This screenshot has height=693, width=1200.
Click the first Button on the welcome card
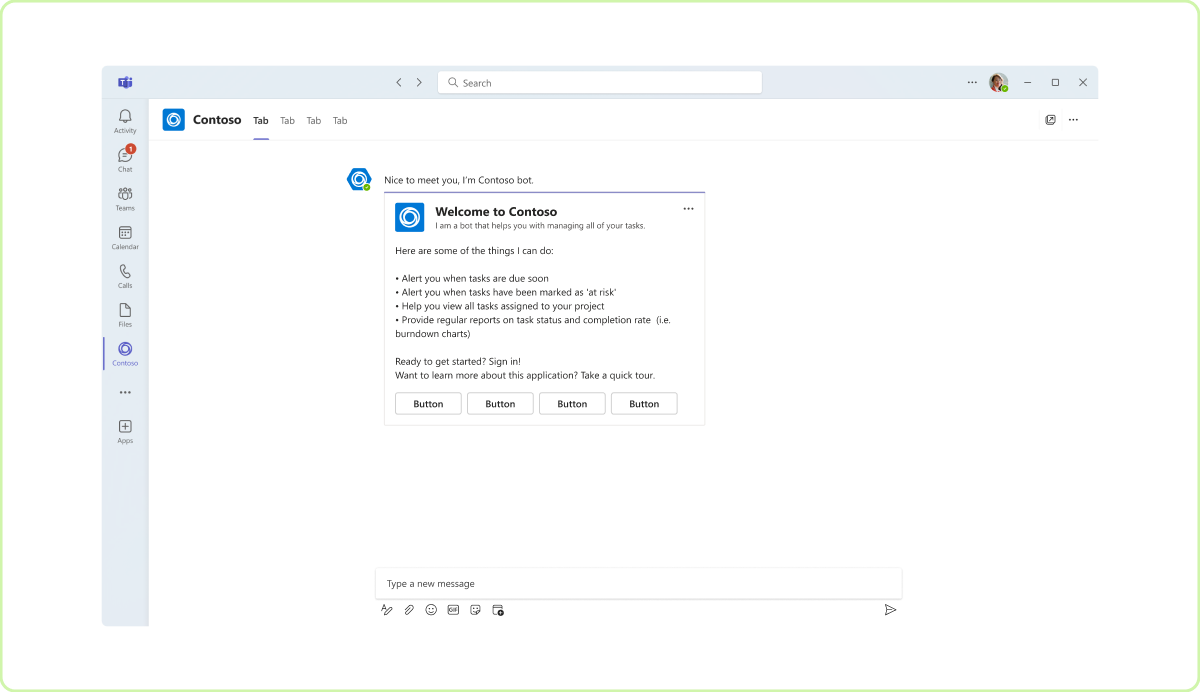click(x=428, y=403)
